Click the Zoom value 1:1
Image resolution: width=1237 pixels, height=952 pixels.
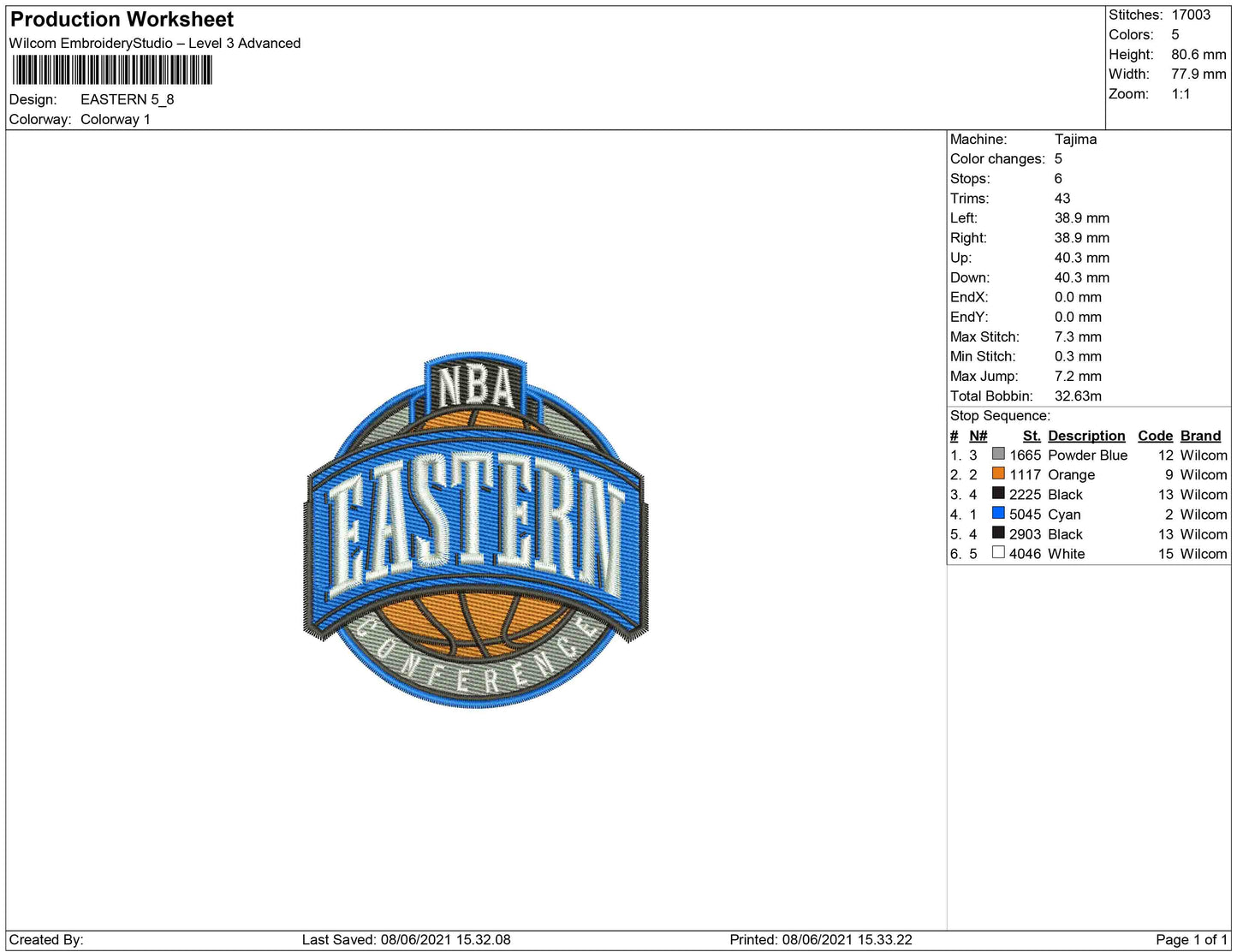[x=1181, y=93]
